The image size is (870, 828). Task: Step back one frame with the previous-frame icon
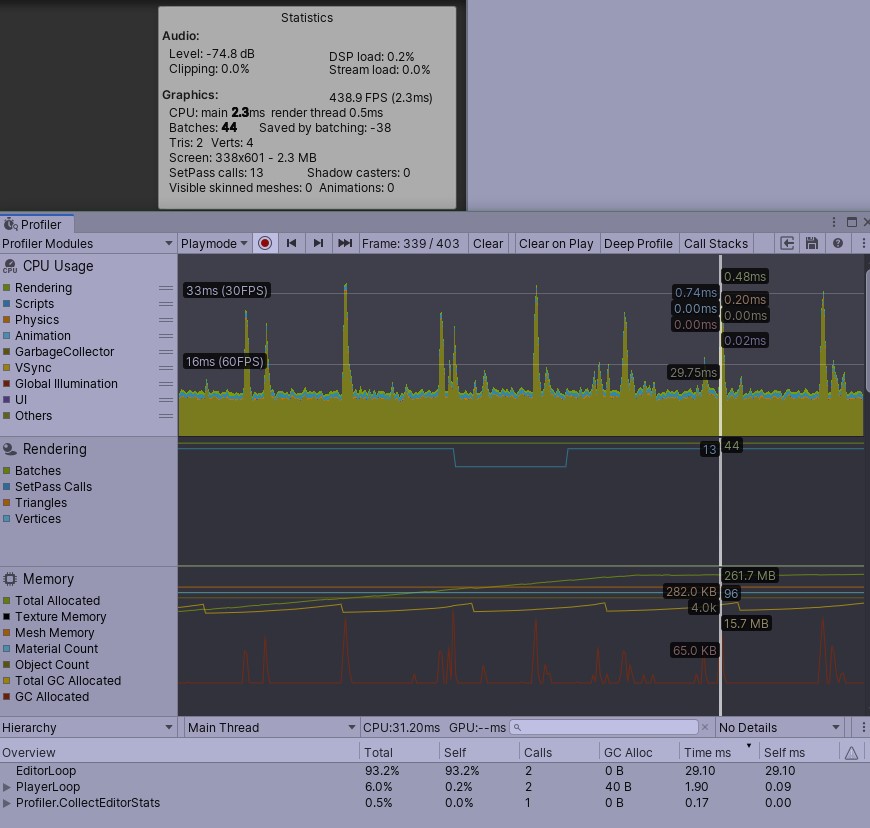(290, 243)
